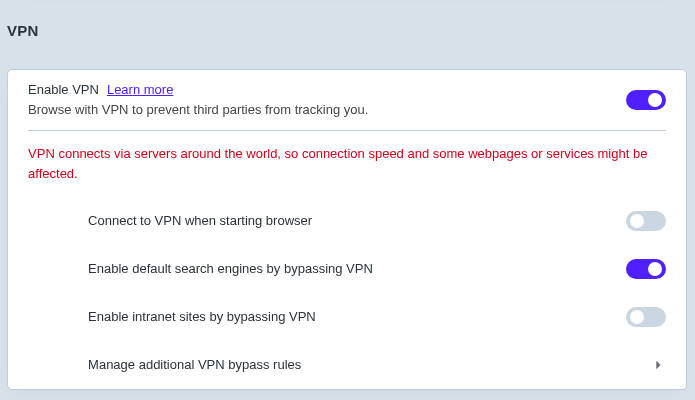Click the divider line below Enable VPN

346,131
